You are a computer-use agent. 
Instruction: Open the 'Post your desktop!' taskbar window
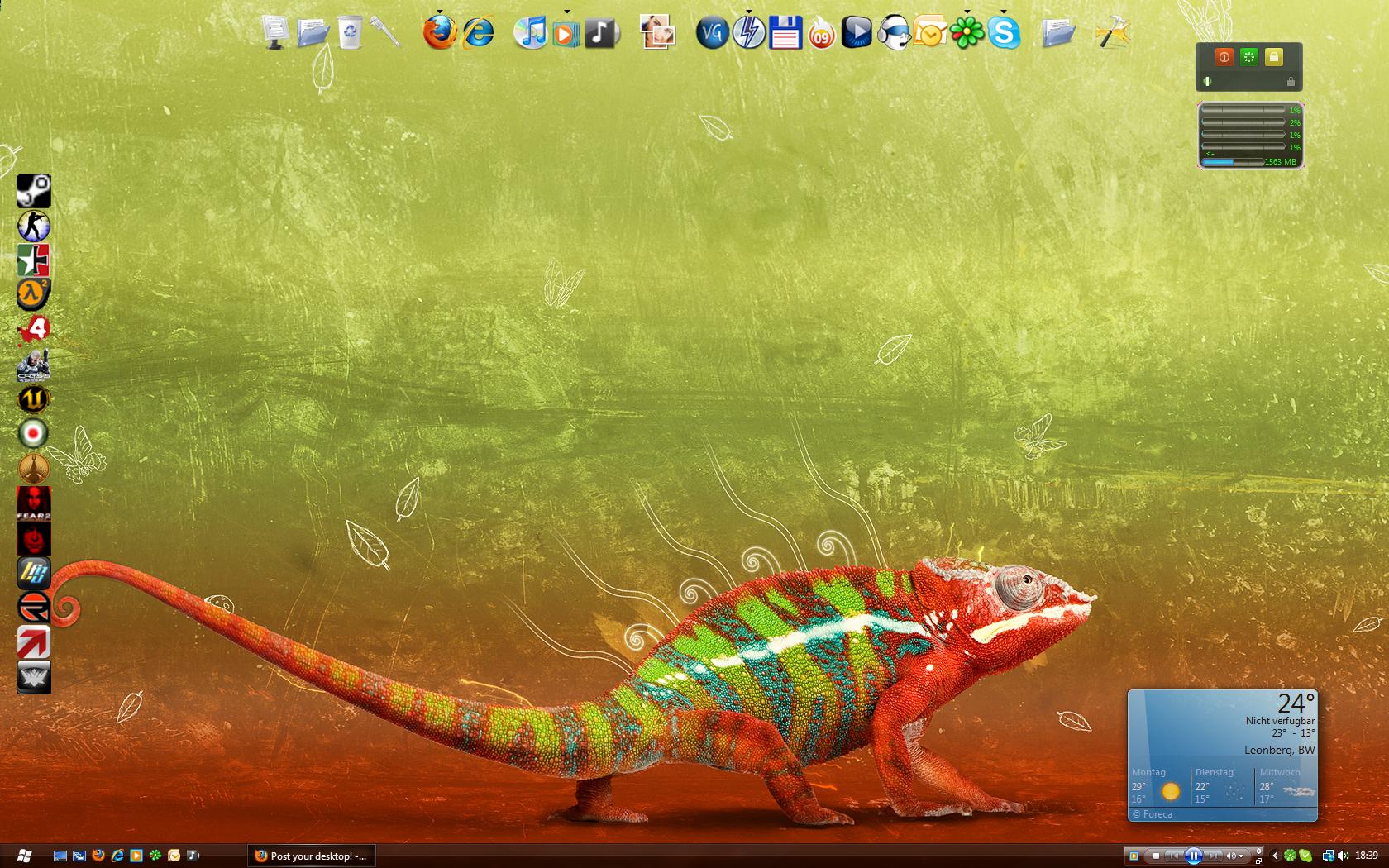pyautogui.click(x=312, y=856)
